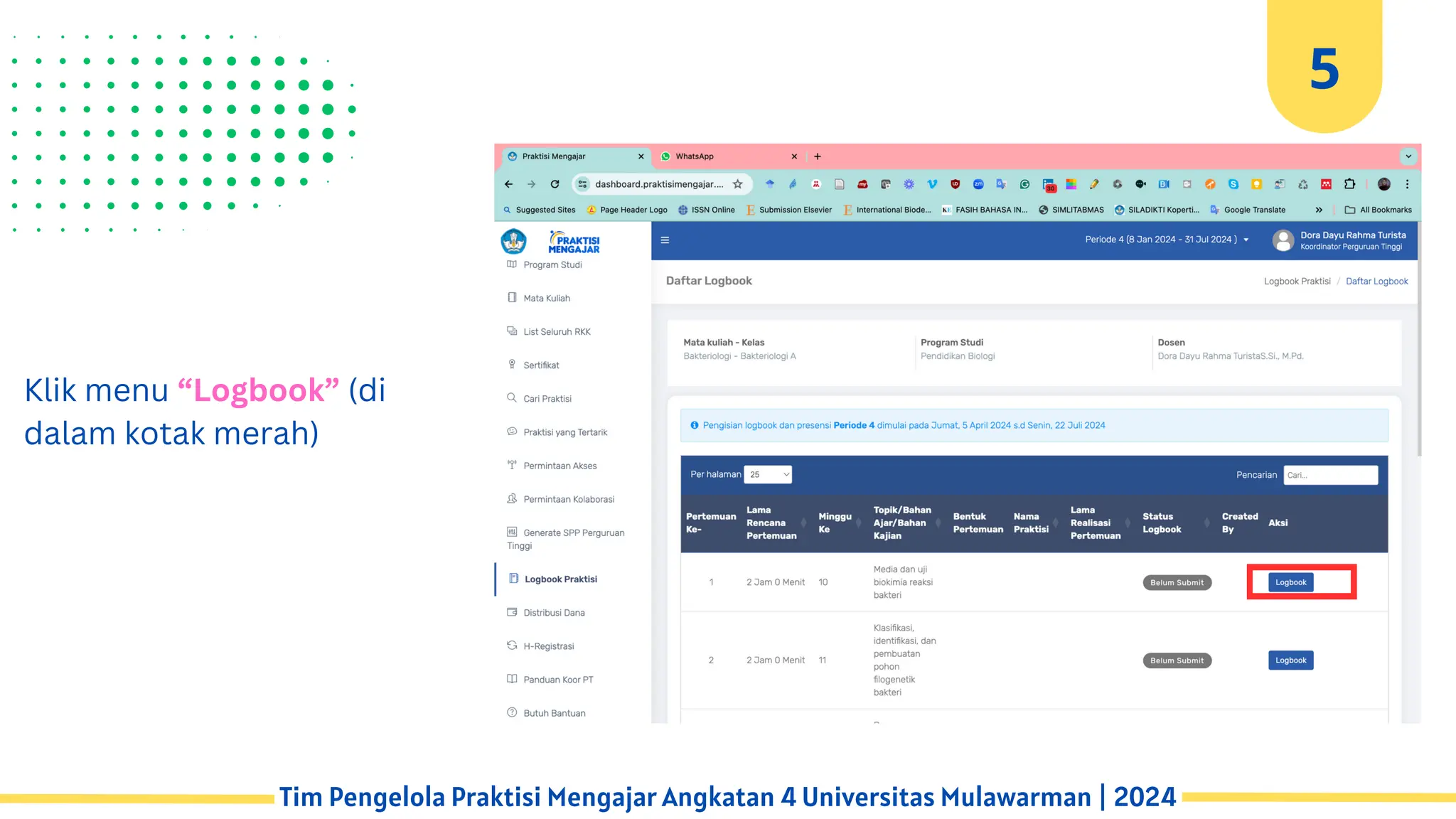This screenshot has height=819, width=1456.
Task: Click the Pencarian search field
Action: (x=1330, y=475)
